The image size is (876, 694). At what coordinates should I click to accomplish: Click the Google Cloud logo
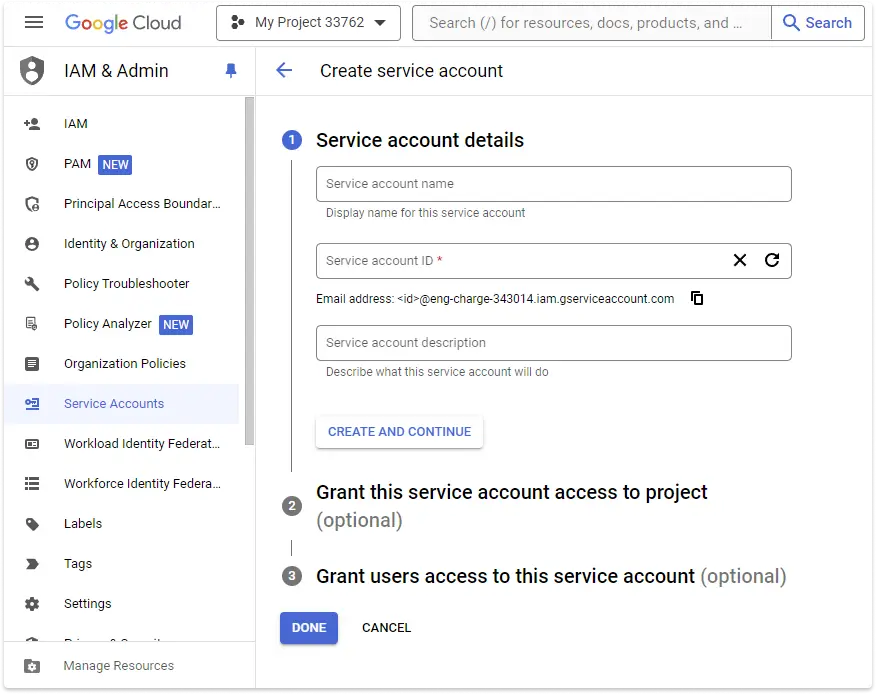pyautogui.click(x=123, y=23)
